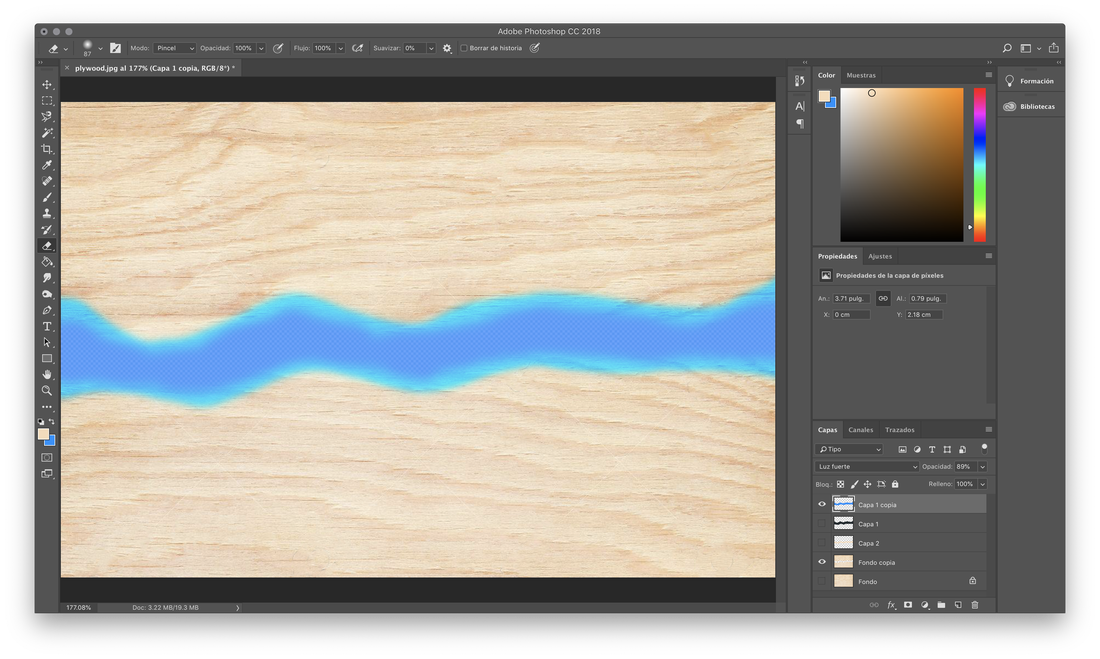
Task: Expand the layer Opacidad 89% dropdown
Action: coord(982,467)
